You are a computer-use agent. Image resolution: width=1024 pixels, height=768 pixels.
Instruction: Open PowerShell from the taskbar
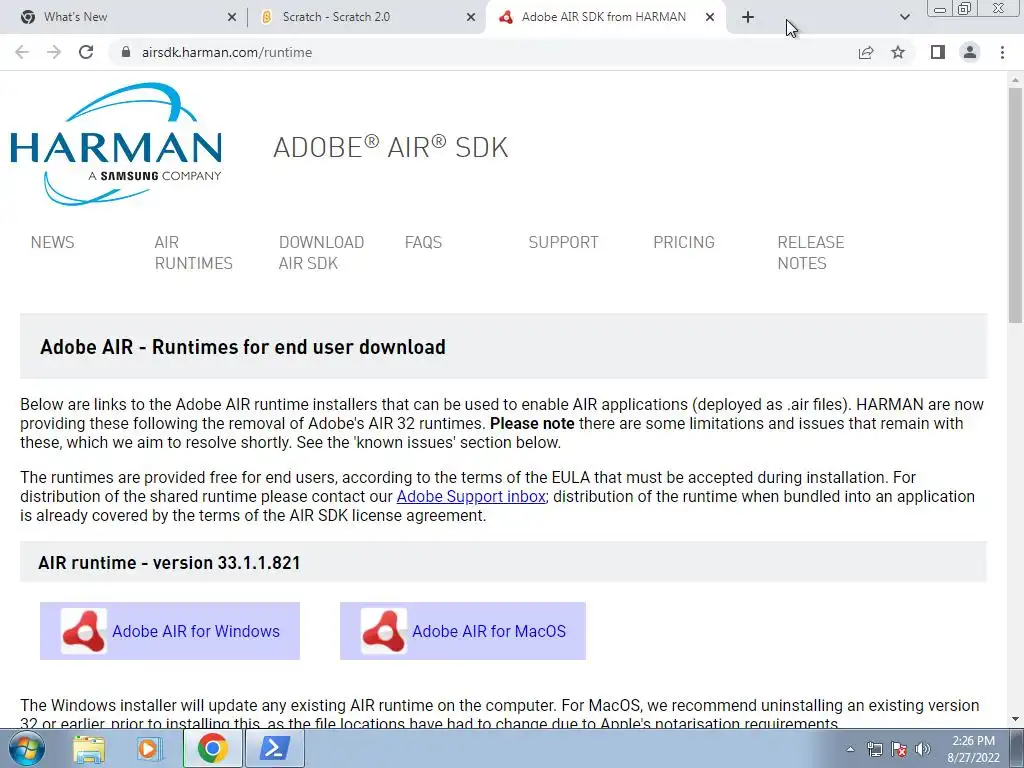274,748
